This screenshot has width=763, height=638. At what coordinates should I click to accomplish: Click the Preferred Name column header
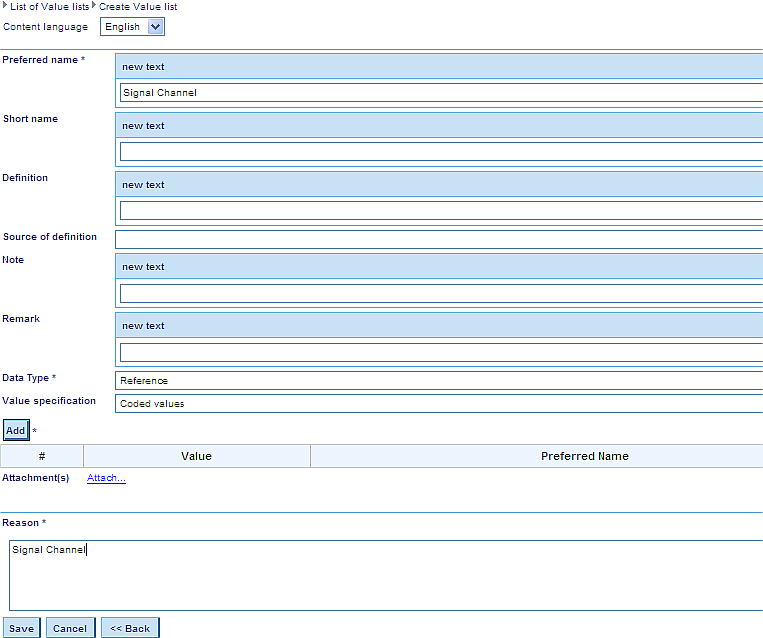[x=584, y=456]
